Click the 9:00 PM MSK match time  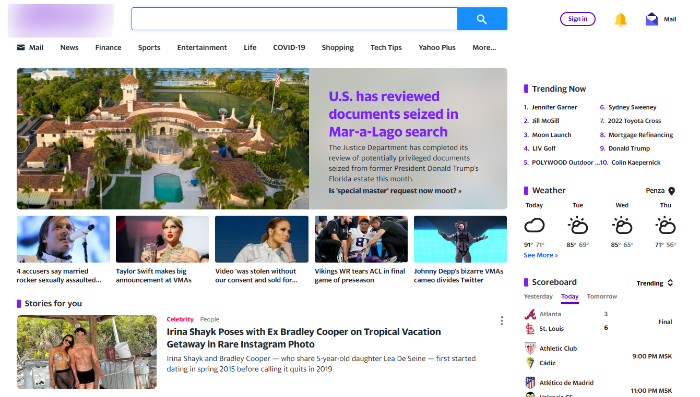pos(652,356)
